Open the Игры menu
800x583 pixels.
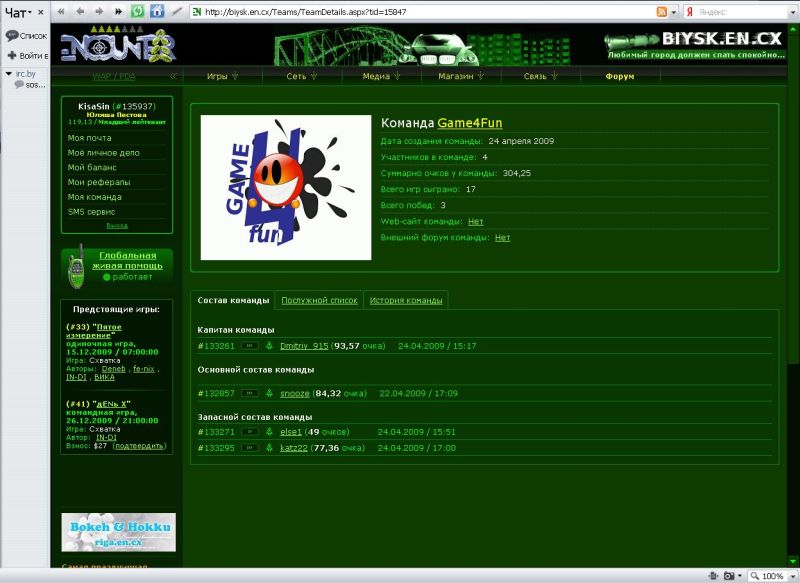(222, 76)
